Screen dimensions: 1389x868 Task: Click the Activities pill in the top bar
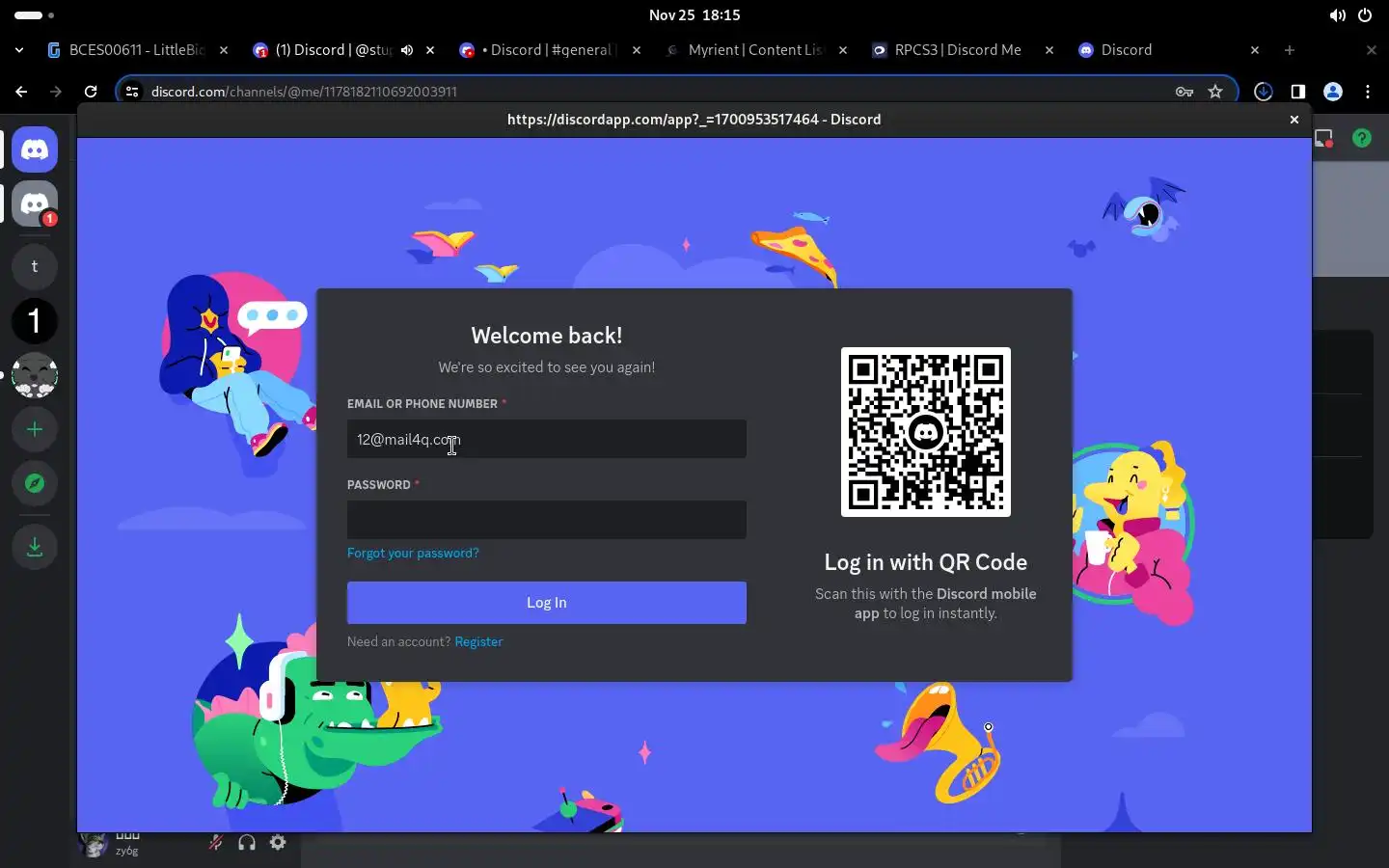pyautogui.click(x=35, y=15)
